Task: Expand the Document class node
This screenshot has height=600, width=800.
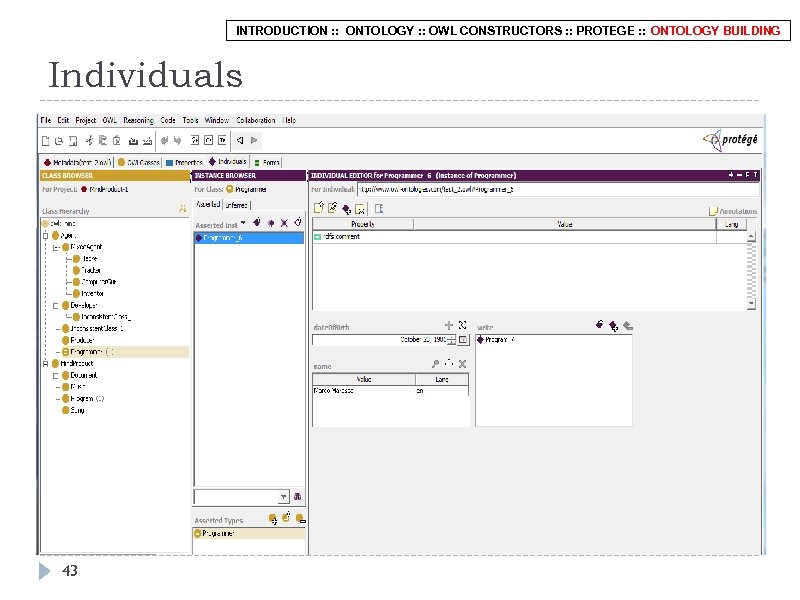Action: coord(56,376)
